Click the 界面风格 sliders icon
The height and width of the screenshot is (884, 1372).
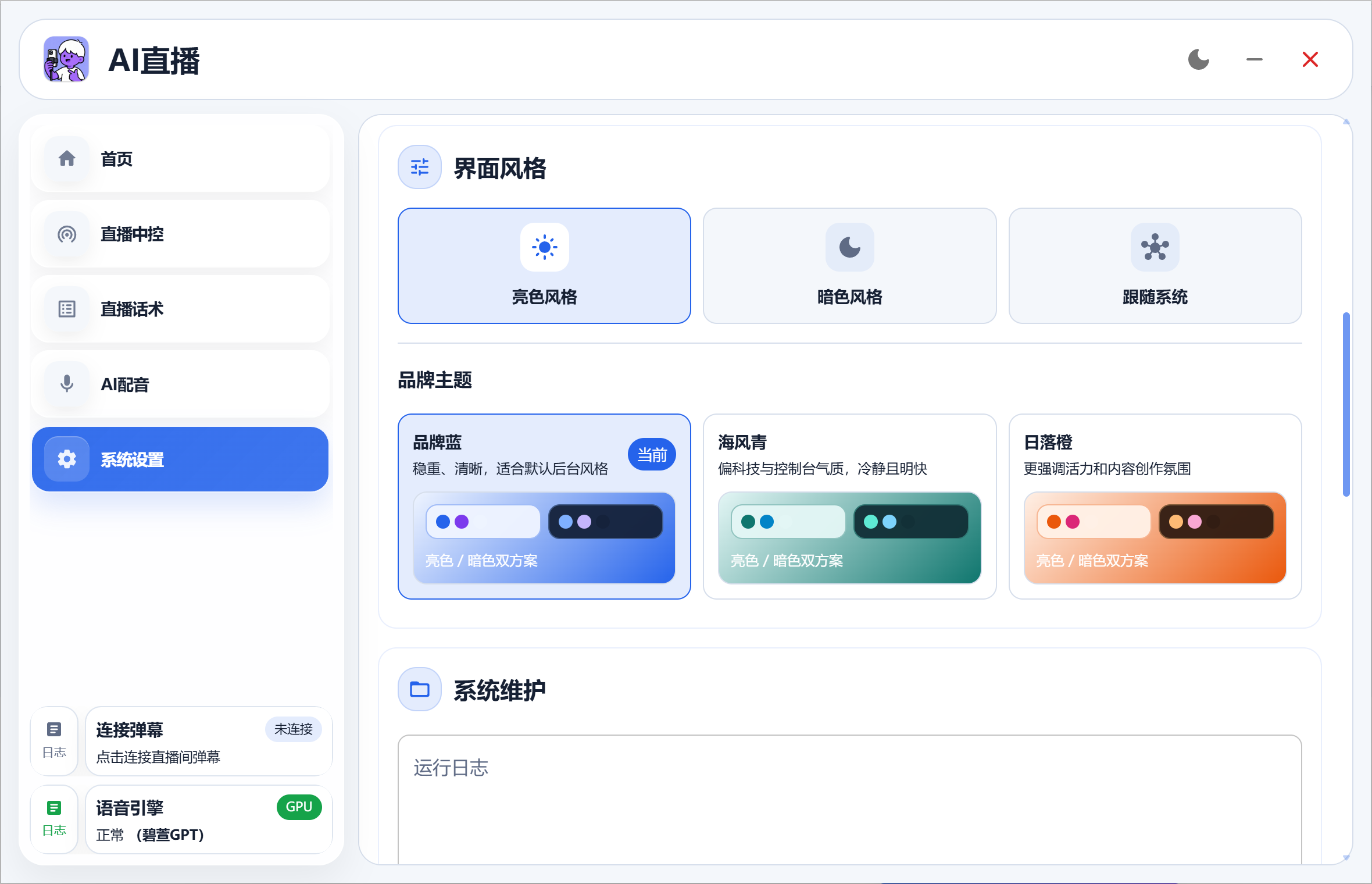(419, 167)
